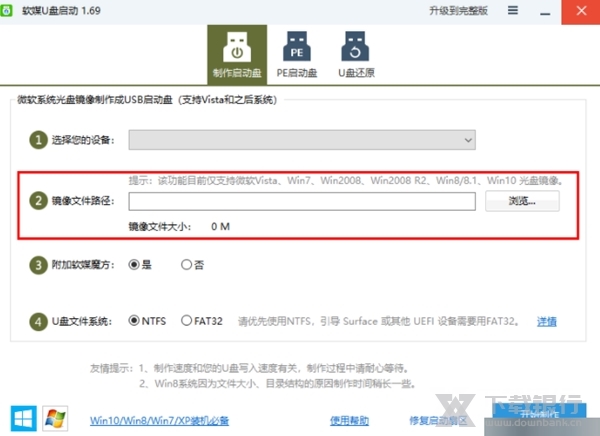Image resolution: width=600 pixels, height=436 pixels.
Task: Click 升级到完整版 in the title bar
Action: 458,11
